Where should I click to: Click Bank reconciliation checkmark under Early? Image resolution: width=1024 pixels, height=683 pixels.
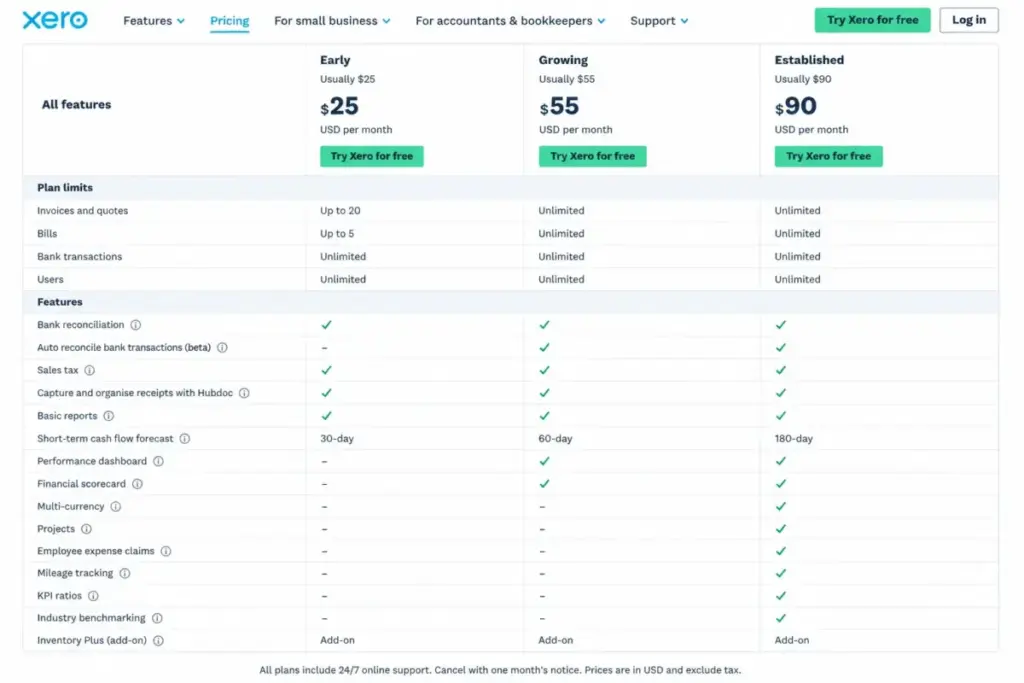coord(326,325)
